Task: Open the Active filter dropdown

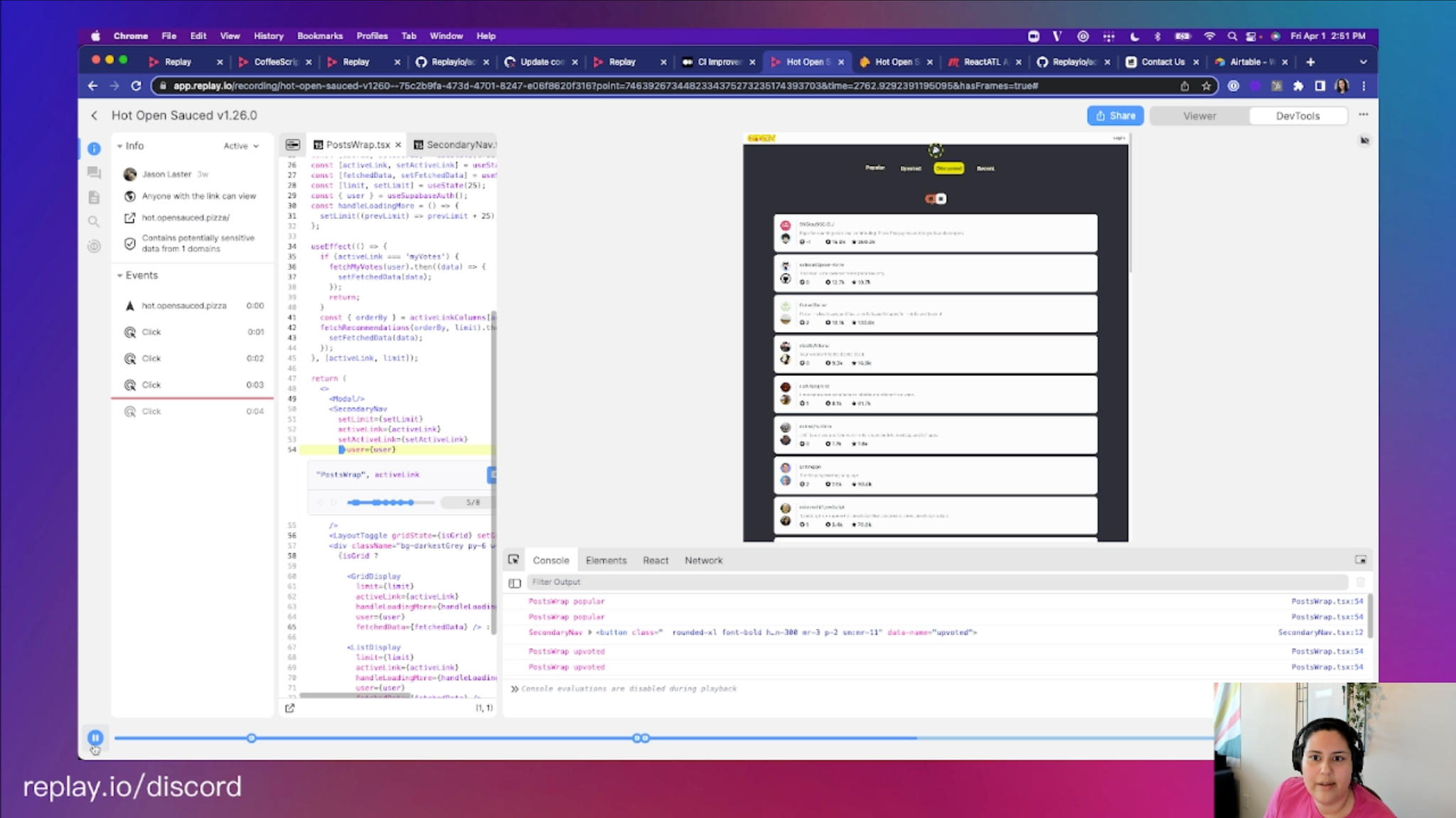Action: (x=241, y=146)
